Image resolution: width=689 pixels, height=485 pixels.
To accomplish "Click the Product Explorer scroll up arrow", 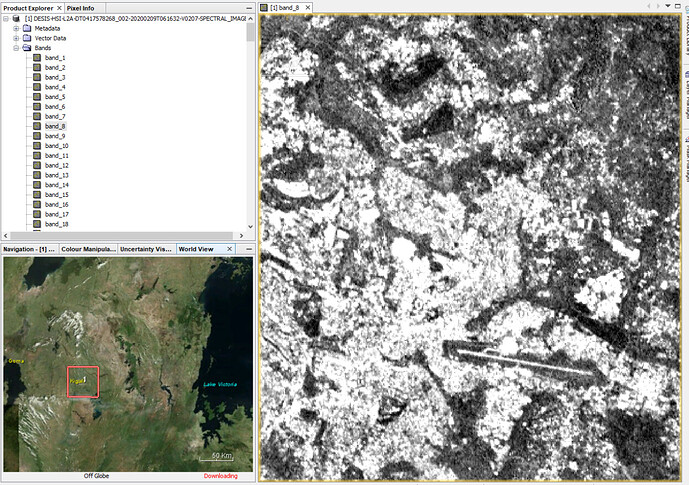I will 250,18.
